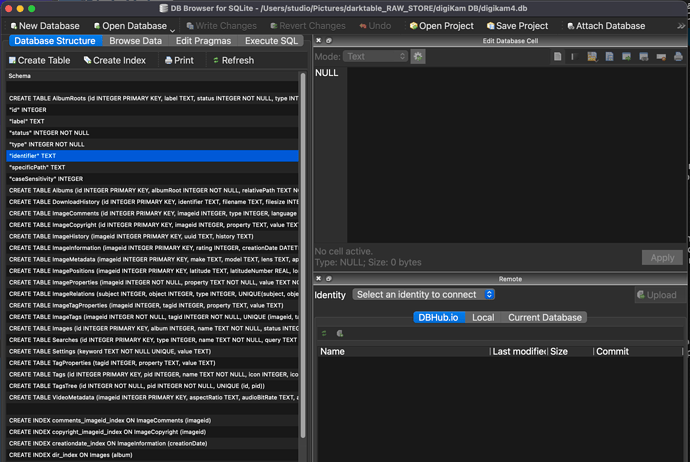Click the Create Table button
690x462 pixels.
[40, 60]
